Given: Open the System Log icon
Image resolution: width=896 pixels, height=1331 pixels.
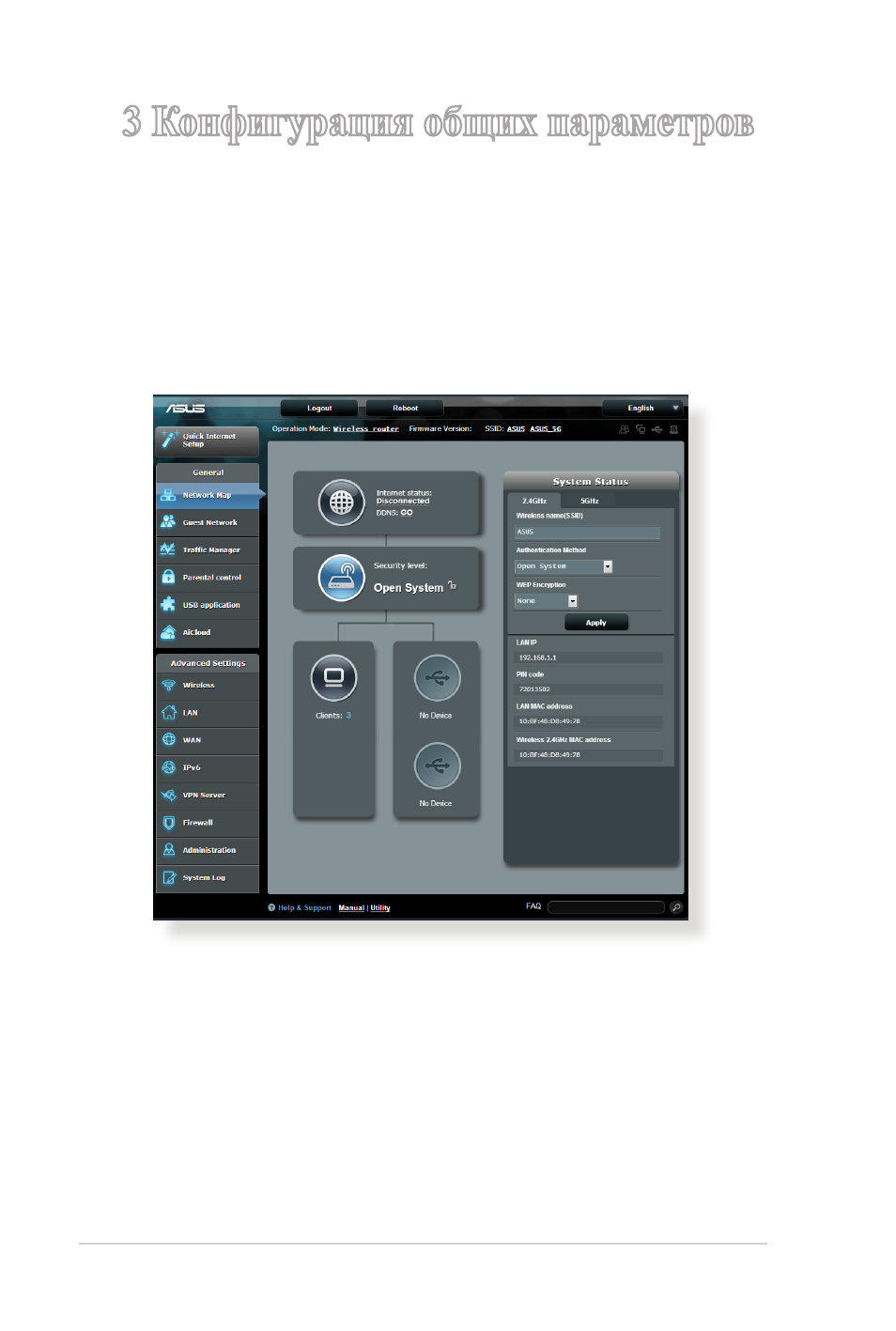Looking at the screenshot, I should click(169, 877).
